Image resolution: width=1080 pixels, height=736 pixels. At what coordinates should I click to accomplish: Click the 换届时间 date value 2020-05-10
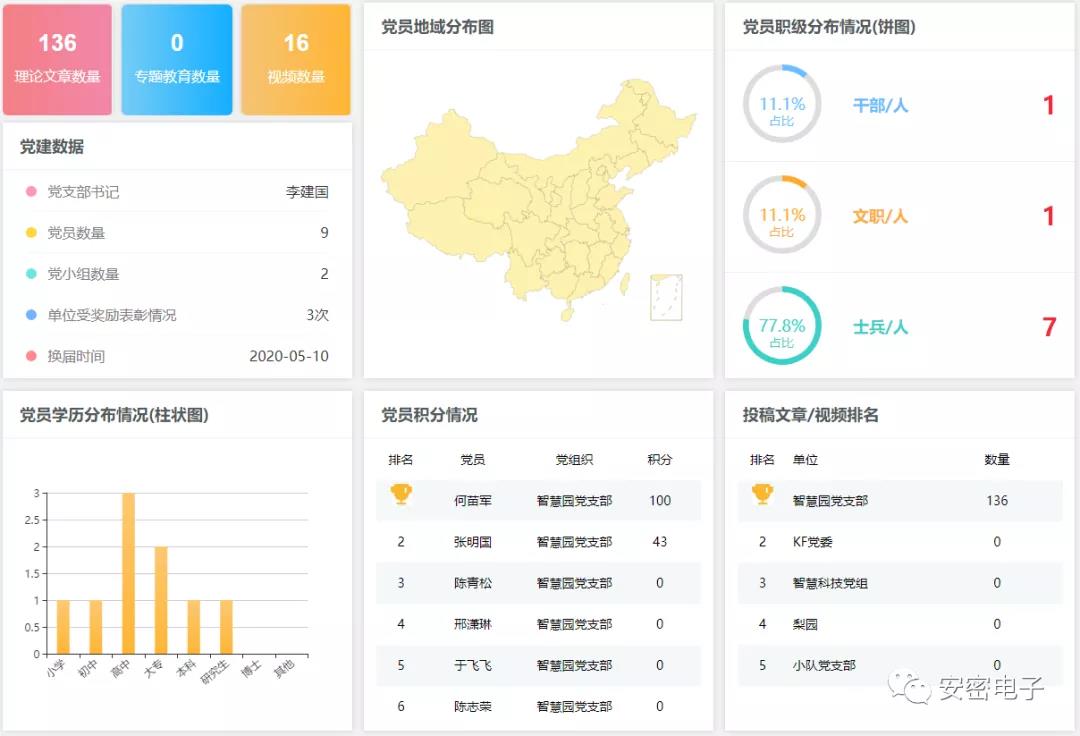(x=288, y=356)
